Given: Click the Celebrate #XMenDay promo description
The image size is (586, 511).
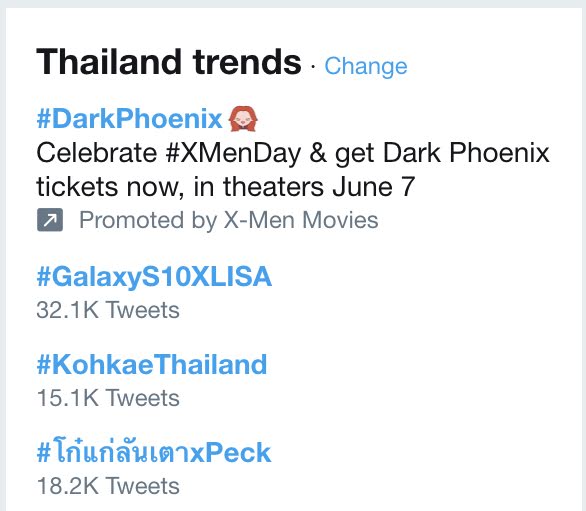Looking at the screenshot, I should tap(293, 170).
